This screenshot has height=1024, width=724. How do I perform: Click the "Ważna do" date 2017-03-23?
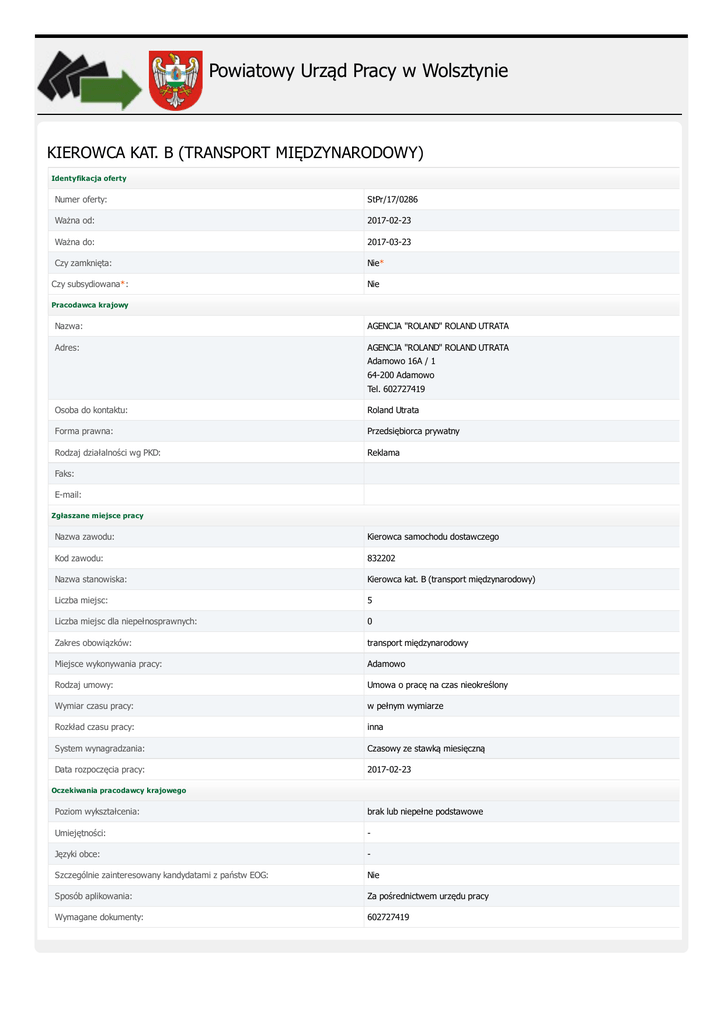pos(389,242)
